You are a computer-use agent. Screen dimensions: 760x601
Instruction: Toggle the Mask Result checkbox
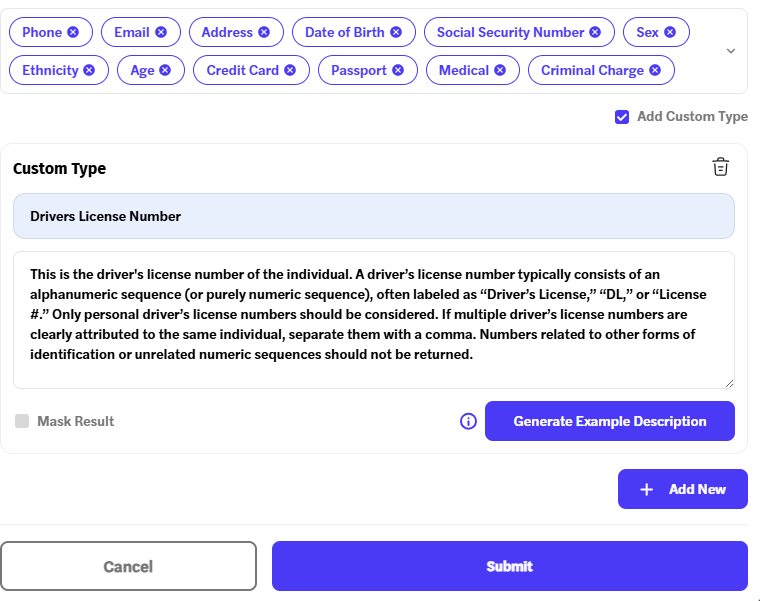click(22, 421)
